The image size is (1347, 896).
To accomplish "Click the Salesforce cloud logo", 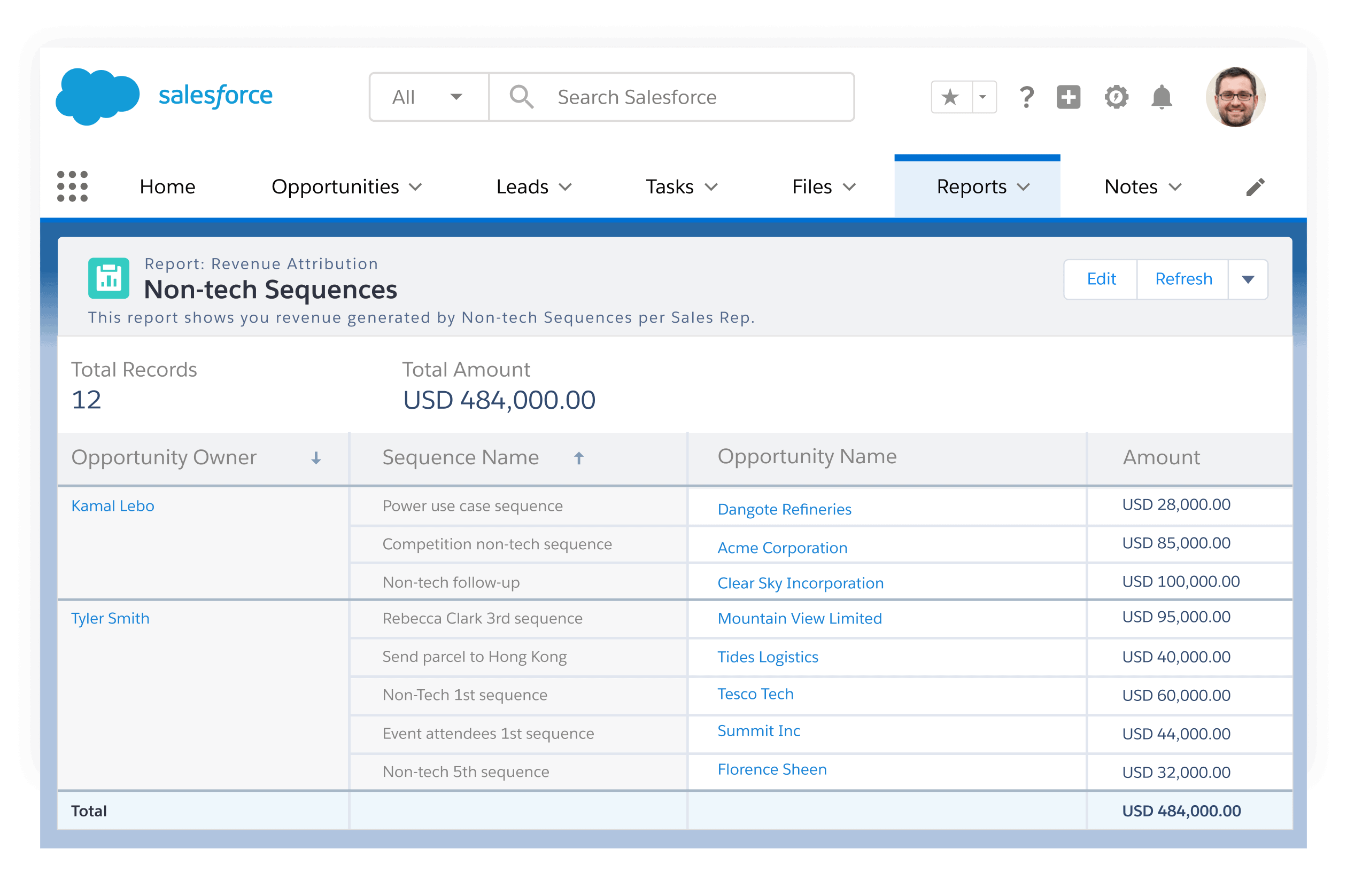I will tap(98, 97).
